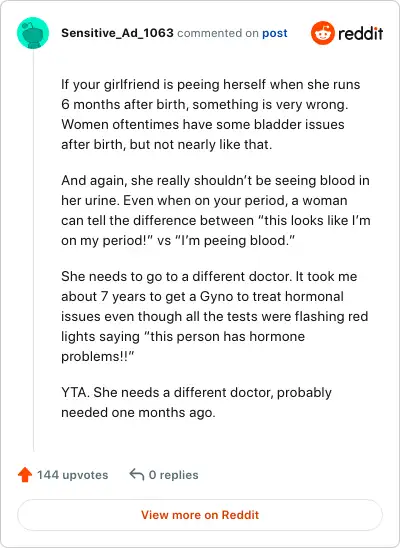Click the paragraph about blood in urine
400x548 pixels.
(216, 210)
